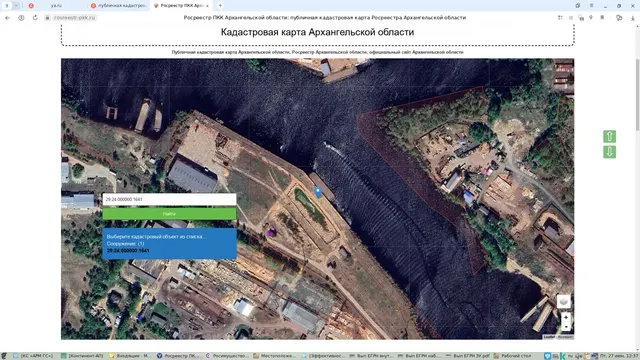Expand the tab list dropdown arrow
The height and width of the screenshot is (360, 640).
(16, 5)
